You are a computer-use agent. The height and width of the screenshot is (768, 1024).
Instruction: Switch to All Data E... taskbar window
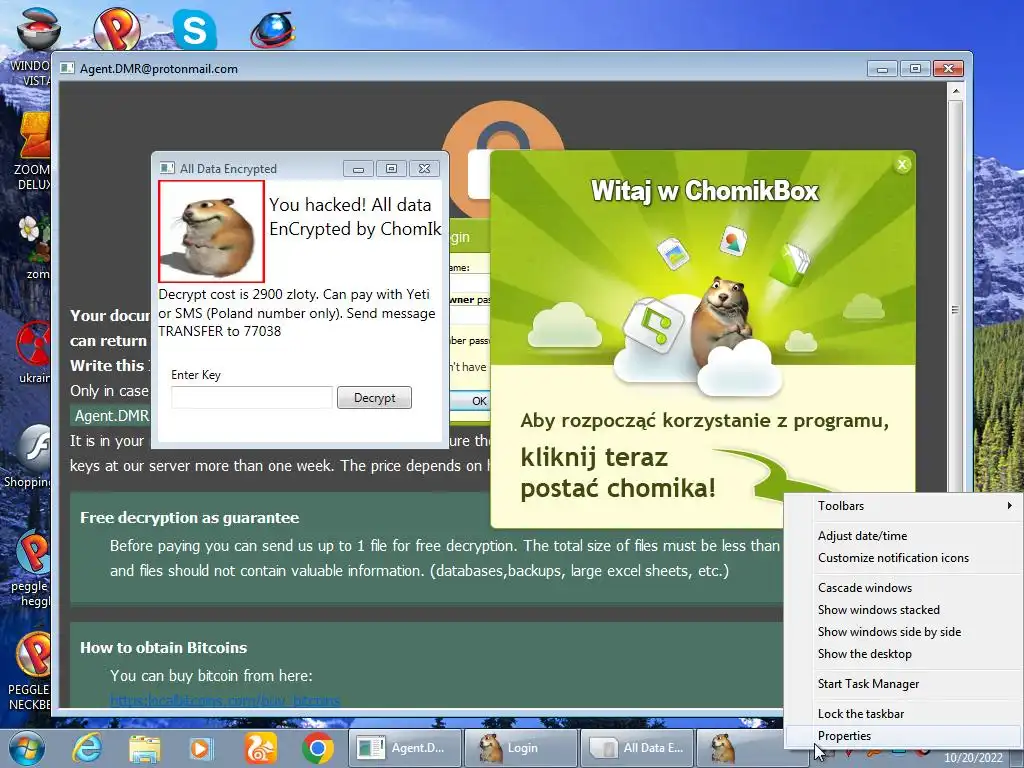coord(636,748)
